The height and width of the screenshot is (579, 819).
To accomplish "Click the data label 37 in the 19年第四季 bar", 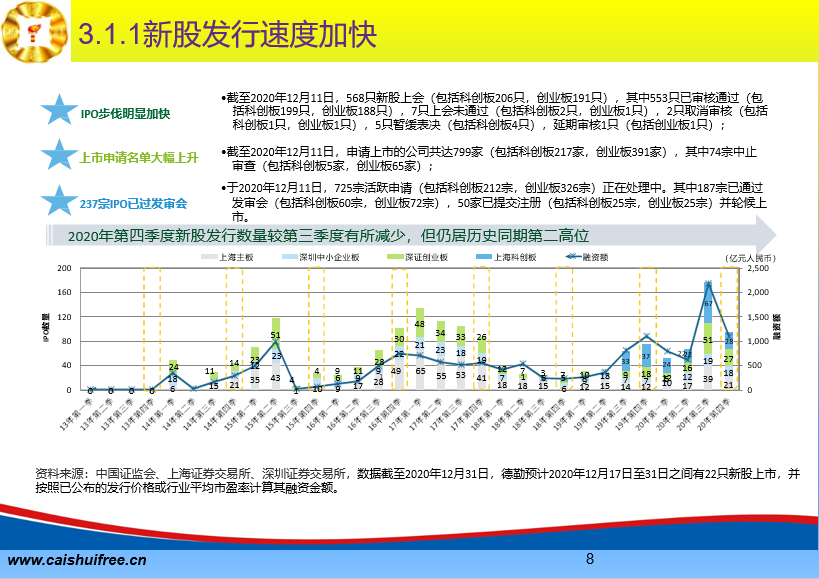I will tap(646, 357).
